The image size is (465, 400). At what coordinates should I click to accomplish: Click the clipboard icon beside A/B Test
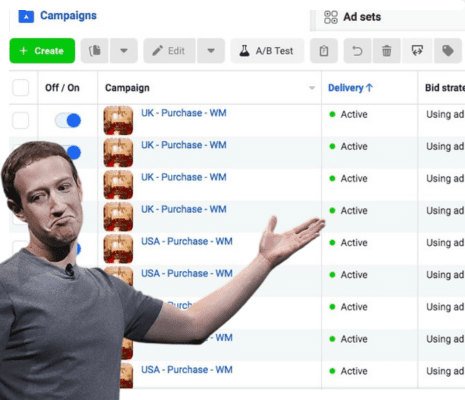[x=324, y=51]
